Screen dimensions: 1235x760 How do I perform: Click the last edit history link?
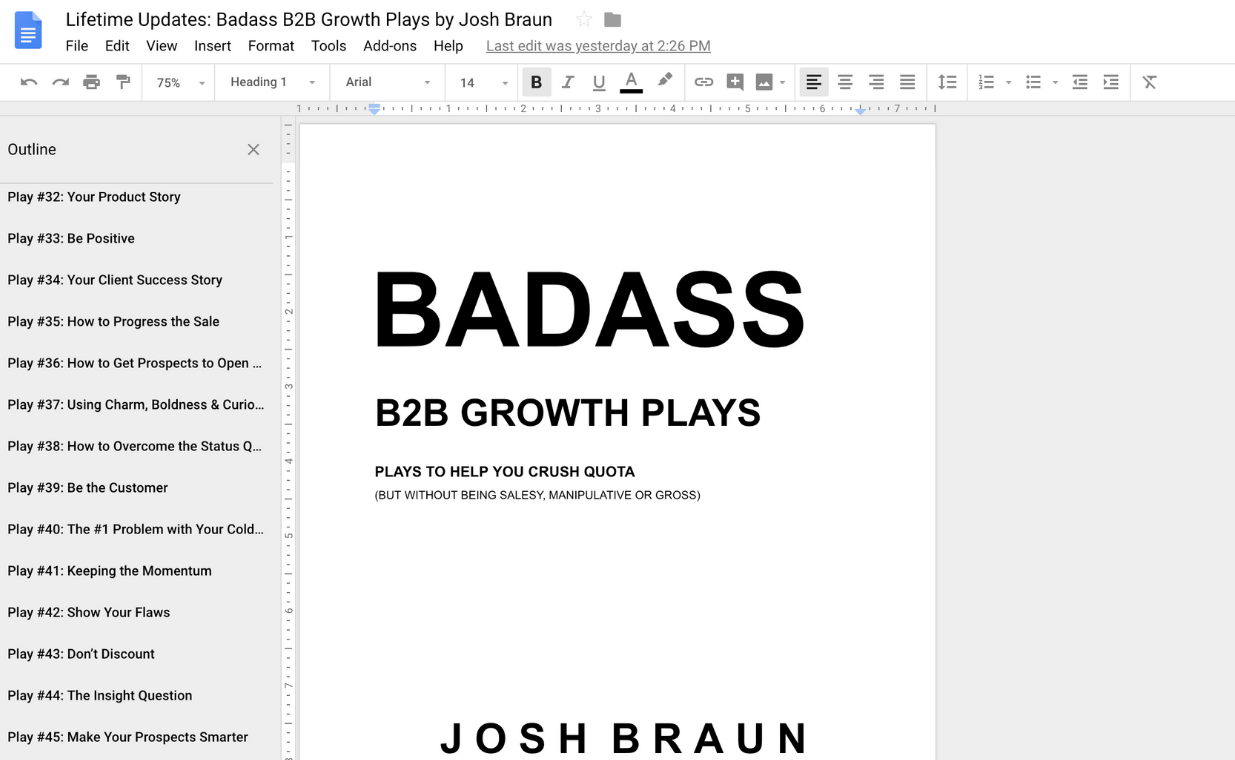point(597,46)
